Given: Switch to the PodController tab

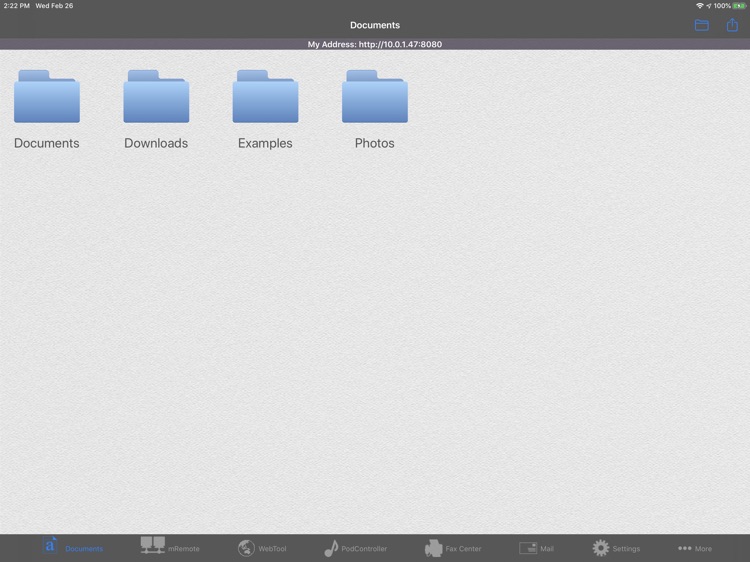Looking at the screenshot, I should [x=355, y=548].
